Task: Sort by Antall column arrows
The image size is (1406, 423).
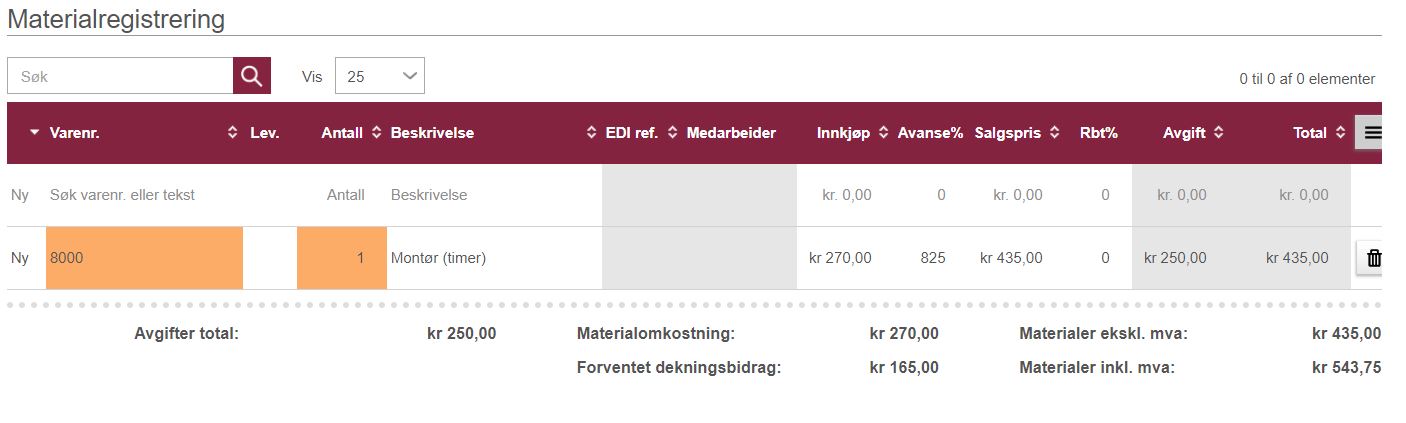Action: (376, 133)
